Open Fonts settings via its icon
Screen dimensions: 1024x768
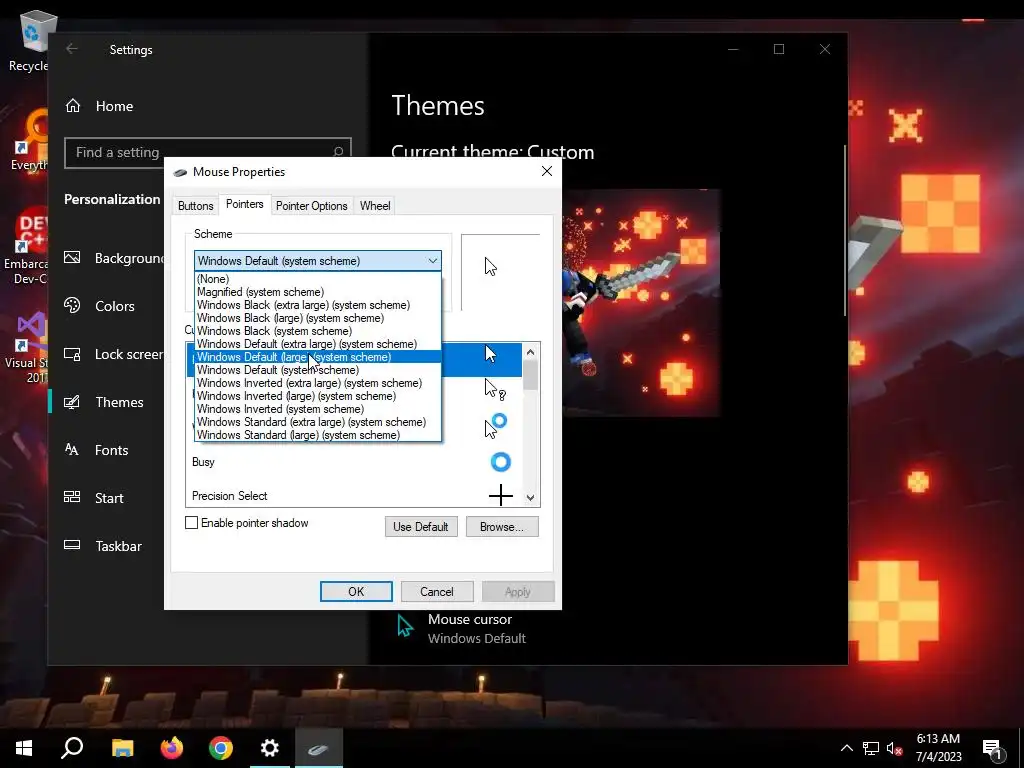coord(72,450)
